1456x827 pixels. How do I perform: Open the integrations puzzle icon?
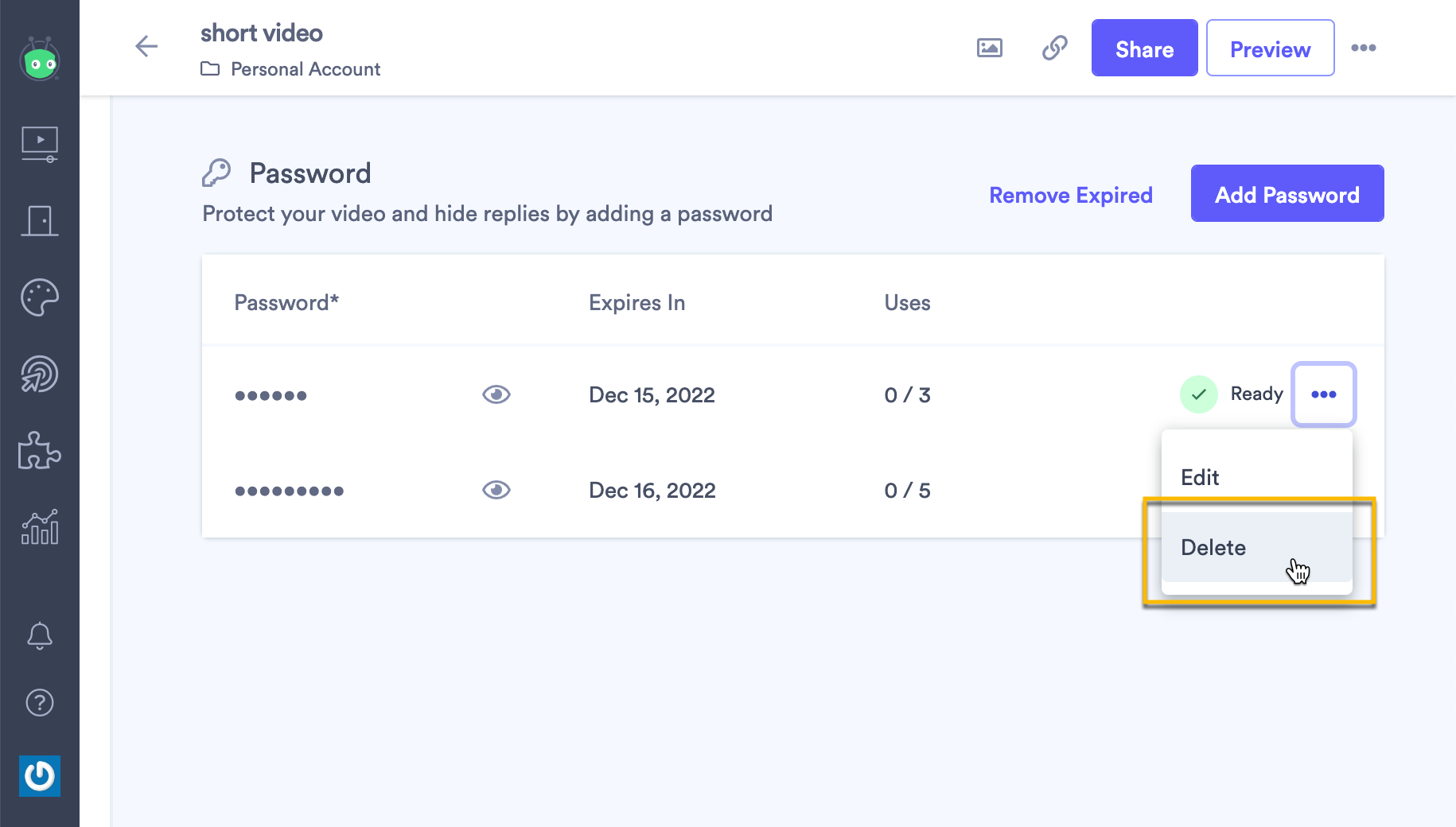[40, 451]
